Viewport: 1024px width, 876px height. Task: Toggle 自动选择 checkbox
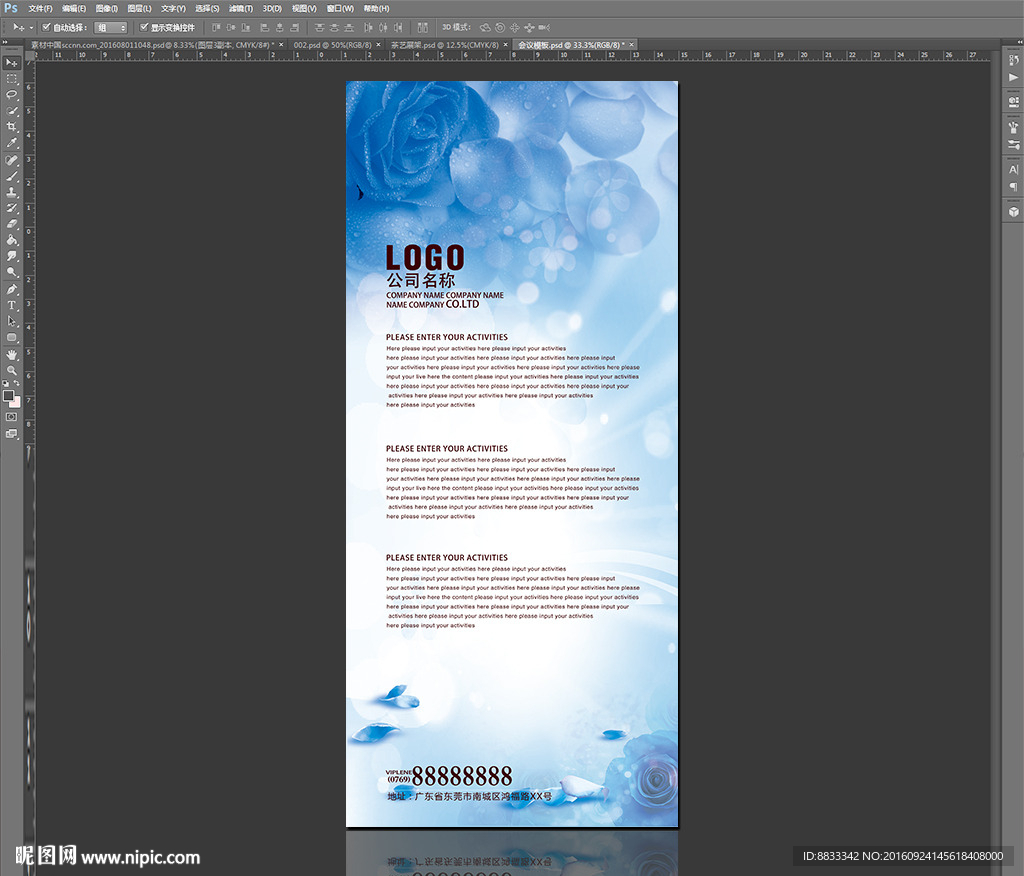tap(46, 27)
